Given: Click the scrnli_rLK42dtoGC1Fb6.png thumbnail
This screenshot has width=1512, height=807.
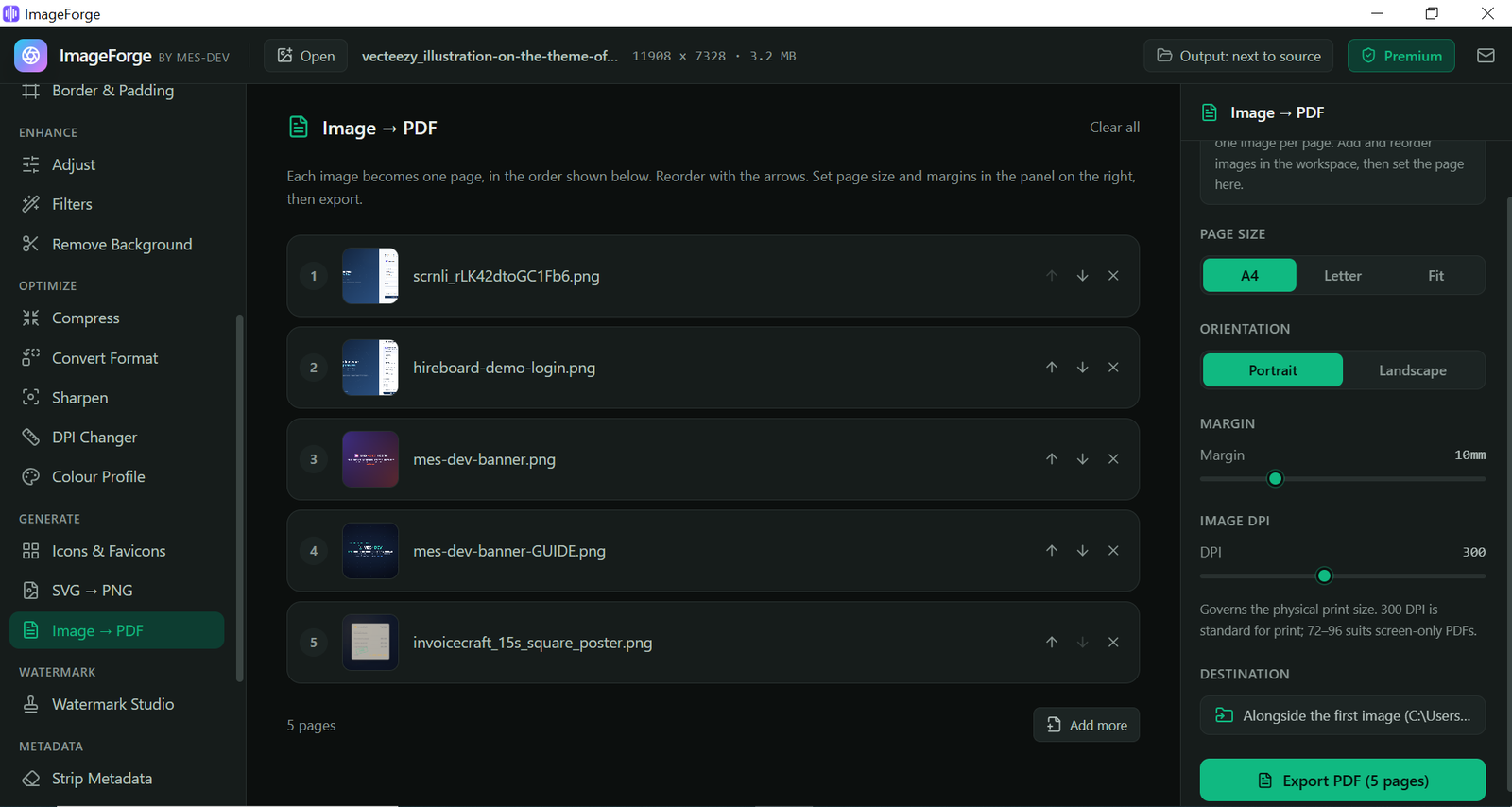Looking at the screenshot, I should [370, 276].
